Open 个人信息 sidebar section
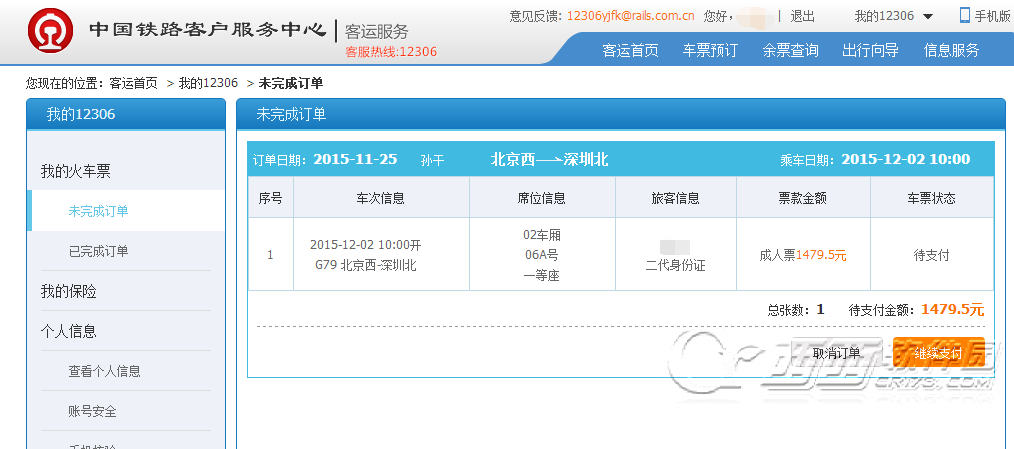This screenshot has height=449, width=1014. click(69, 332)
